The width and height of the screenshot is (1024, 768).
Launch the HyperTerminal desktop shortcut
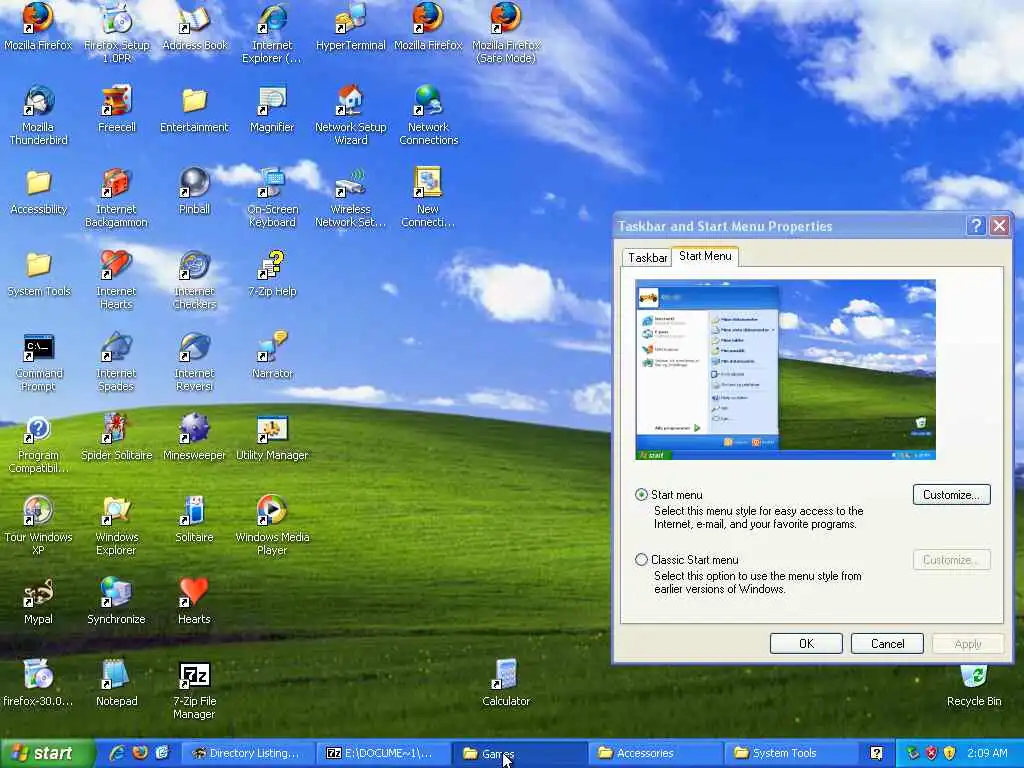[351, 26]
